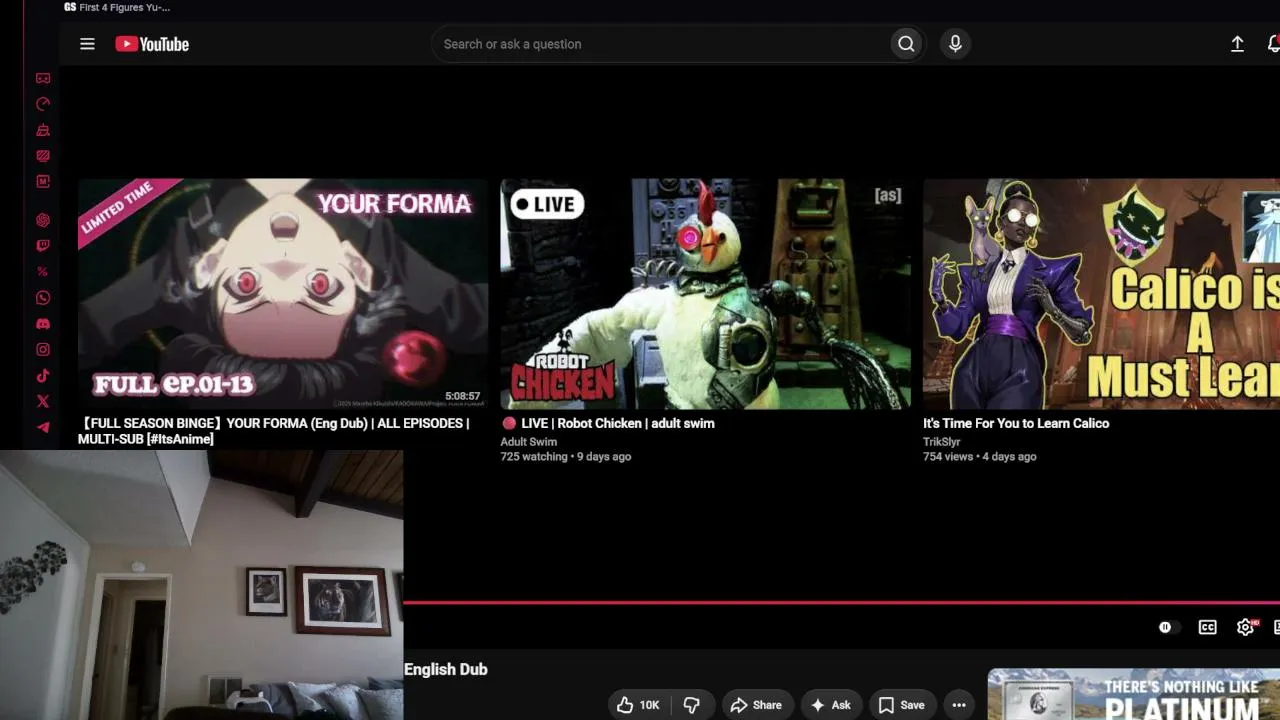Screen dimensions: 1280x720
Task: Open Instagram from the browser sidebar
Action: (x=43, y=350)
